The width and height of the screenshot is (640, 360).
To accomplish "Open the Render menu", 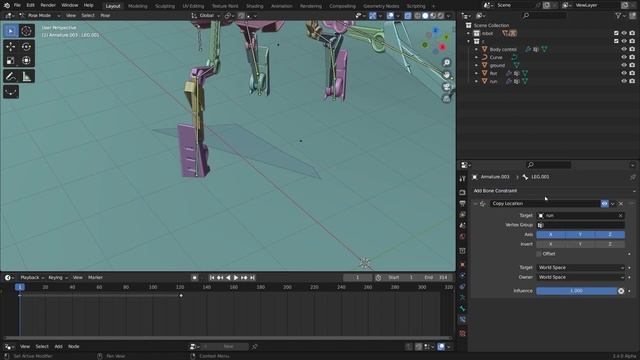I will pyautogui.click(x=48, y=5).
